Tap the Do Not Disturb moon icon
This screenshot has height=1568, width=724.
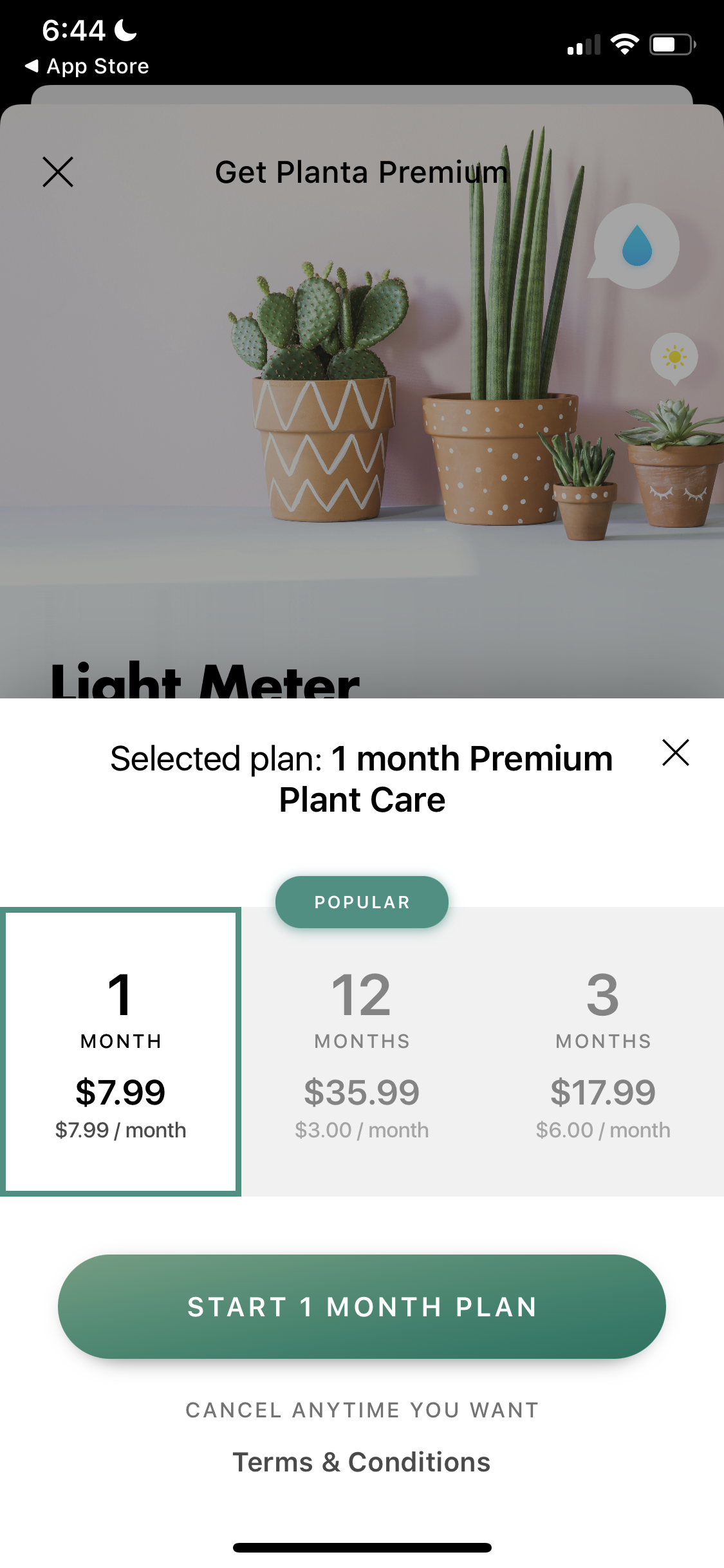click(125, 30)
